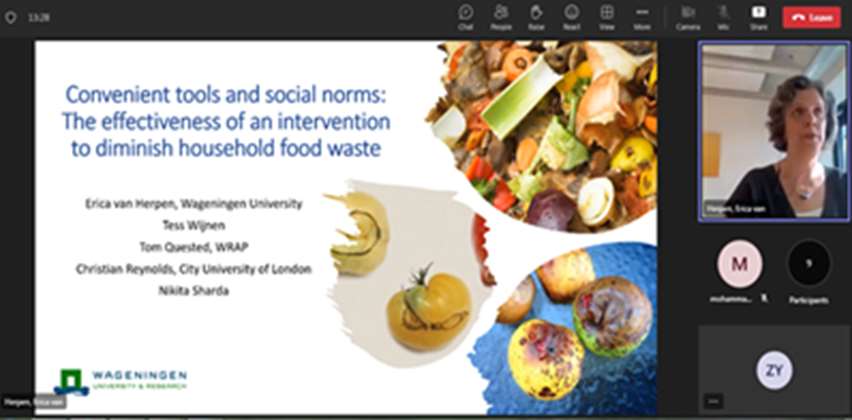
Task: Click the M avatar participant
Action: coord(740,264)
